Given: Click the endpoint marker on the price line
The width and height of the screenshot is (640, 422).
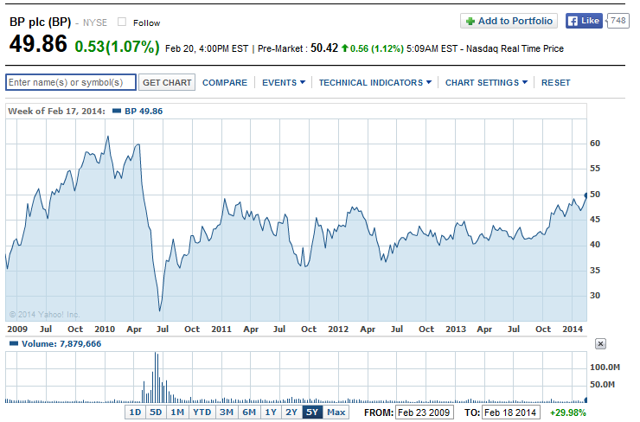Looking at the screenshot, I should pyautogui.click(x=586, y=195).
